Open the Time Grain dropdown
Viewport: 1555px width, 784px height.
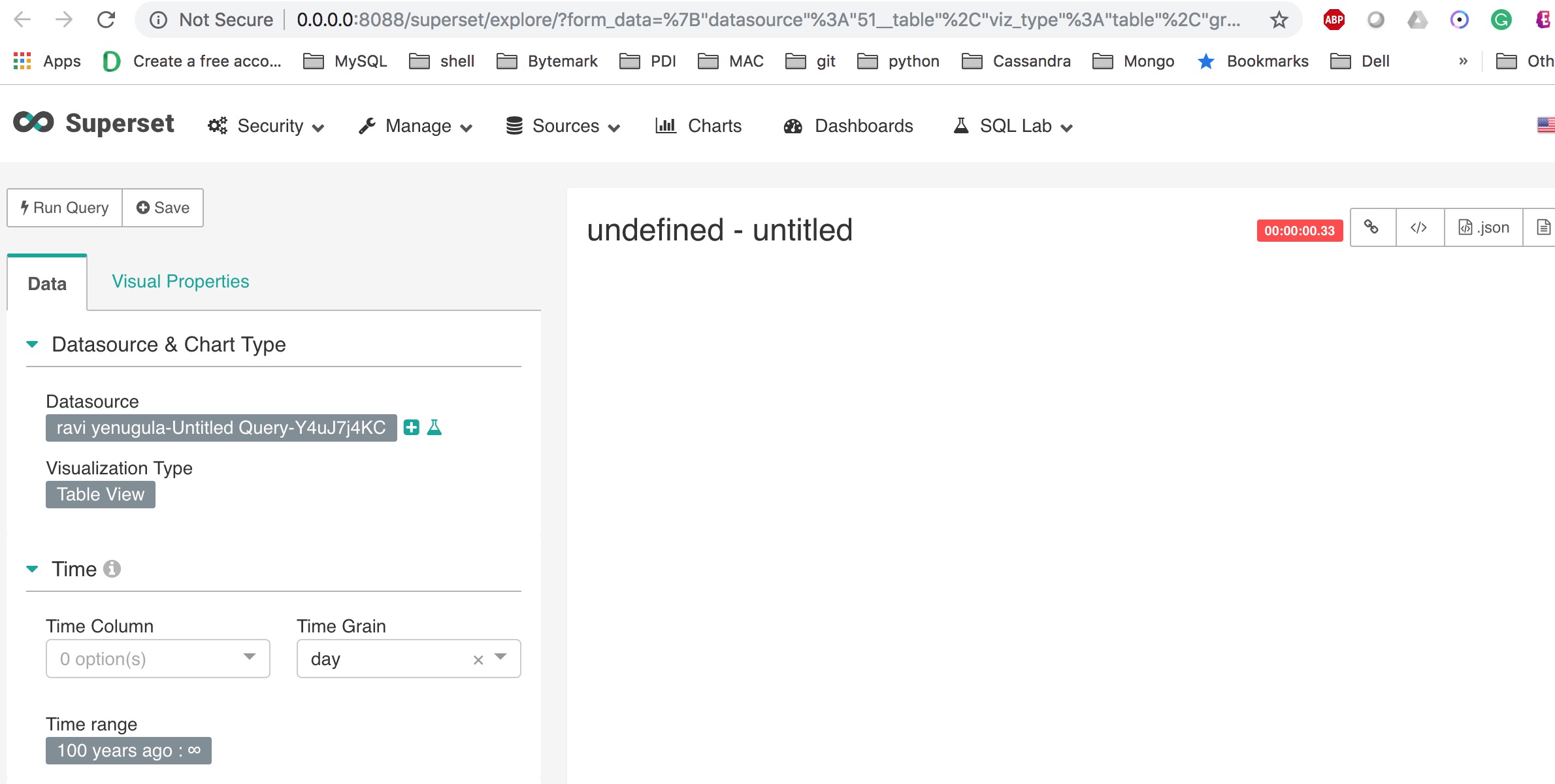point(500,659)
